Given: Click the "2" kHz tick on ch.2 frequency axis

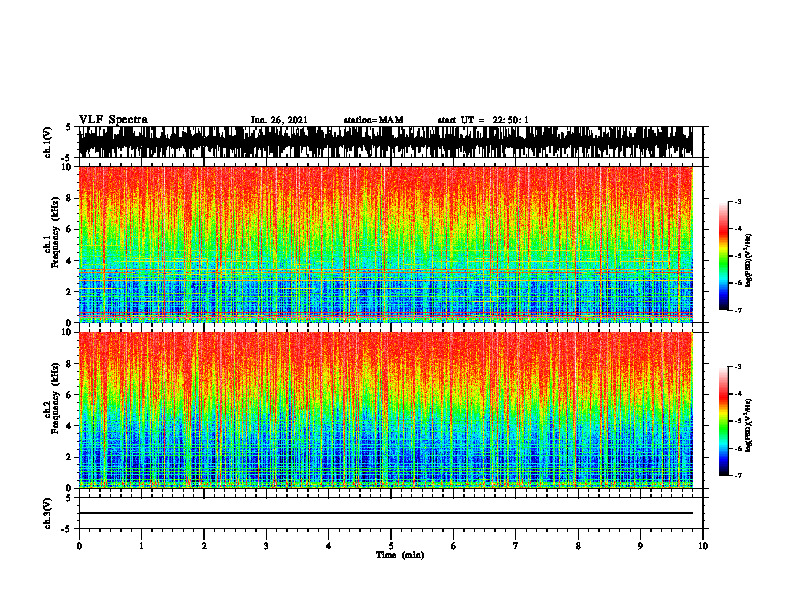Looking at the screenshot, I should click(x=70, y=457).
